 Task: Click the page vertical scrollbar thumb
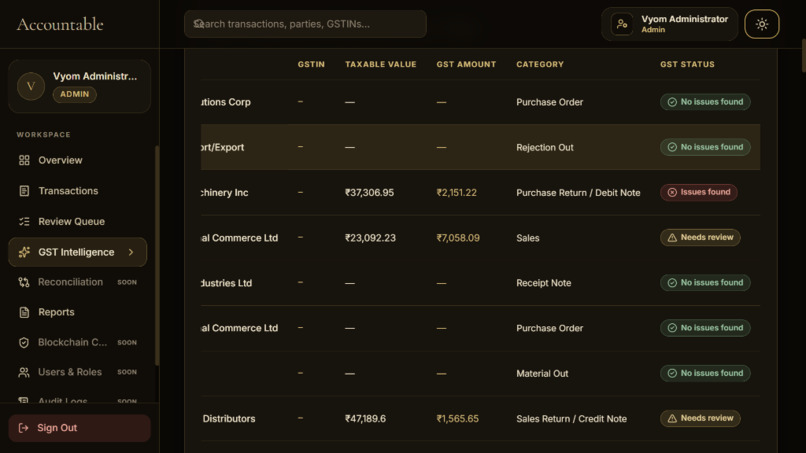pos(803,55)
